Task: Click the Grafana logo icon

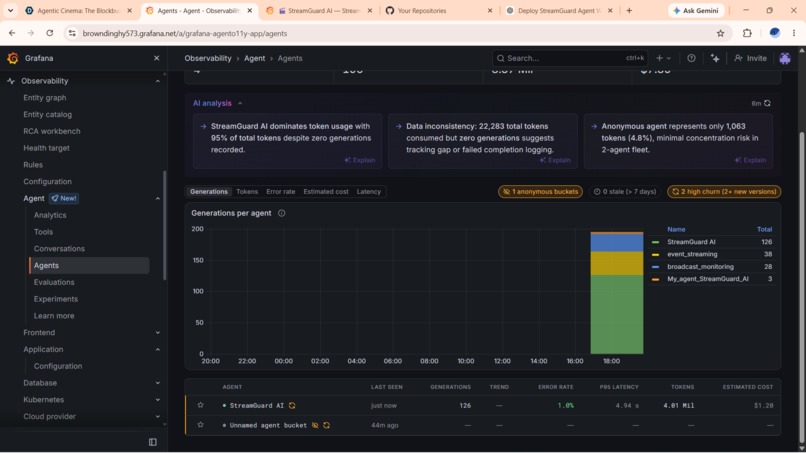Action: click(13, 58)
